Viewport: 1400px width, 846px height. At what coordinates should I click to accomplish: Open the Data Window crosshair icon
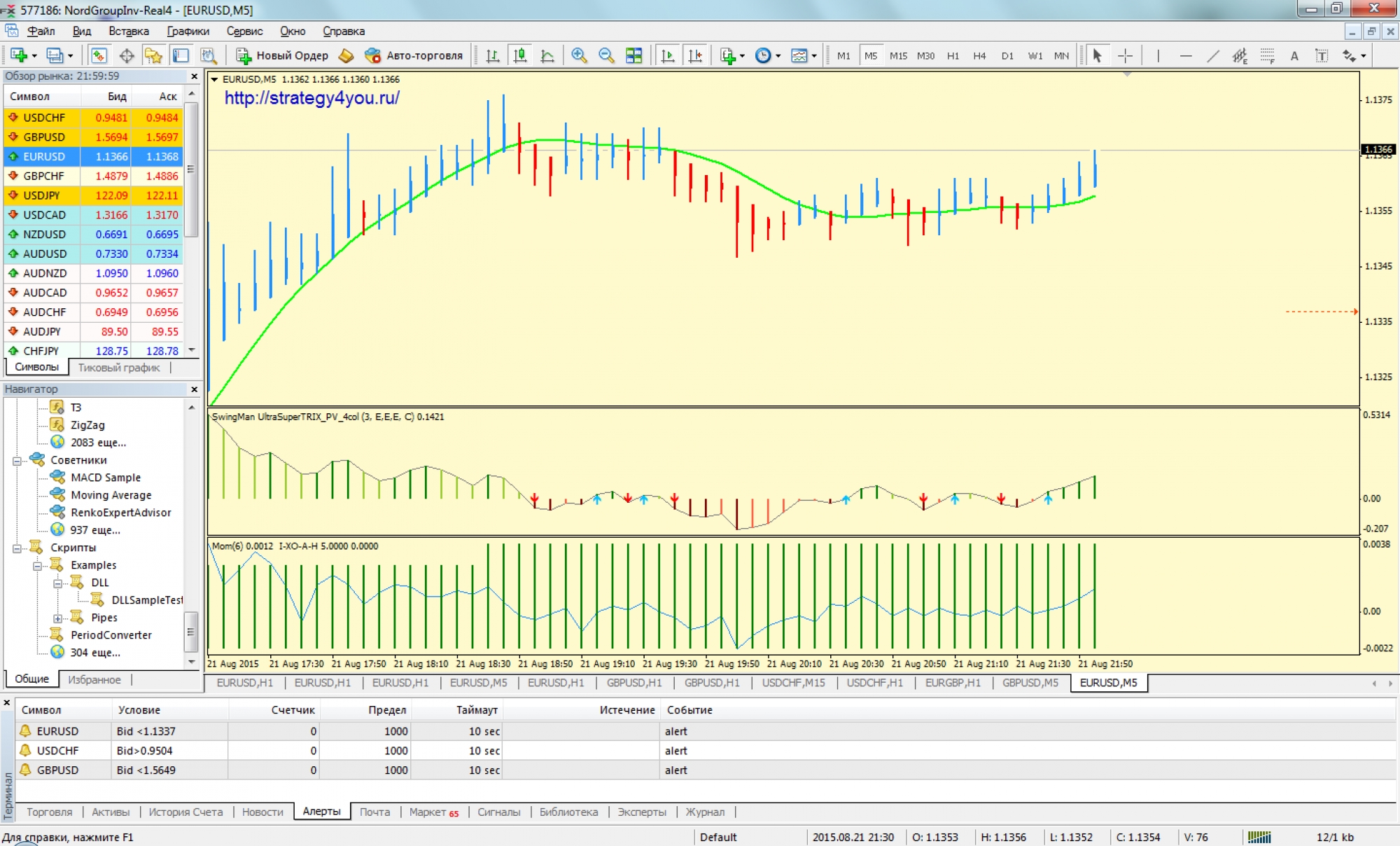tap(127, 55)
